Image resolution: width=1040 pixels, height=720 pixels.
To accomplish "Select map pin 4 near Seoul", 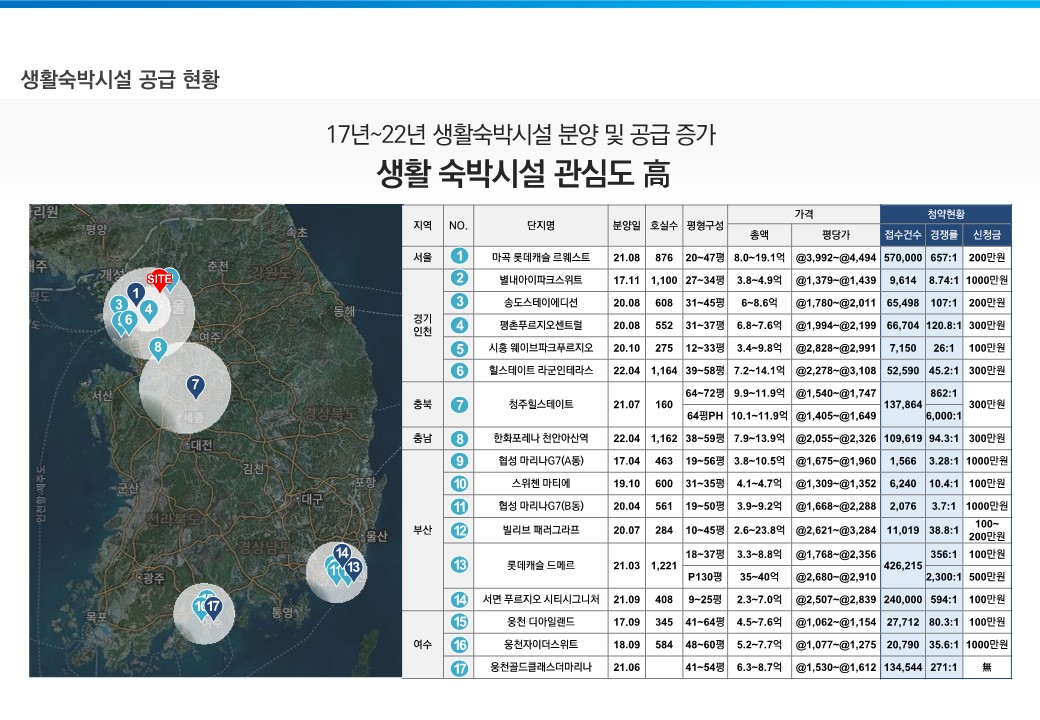I will [148, 310].
